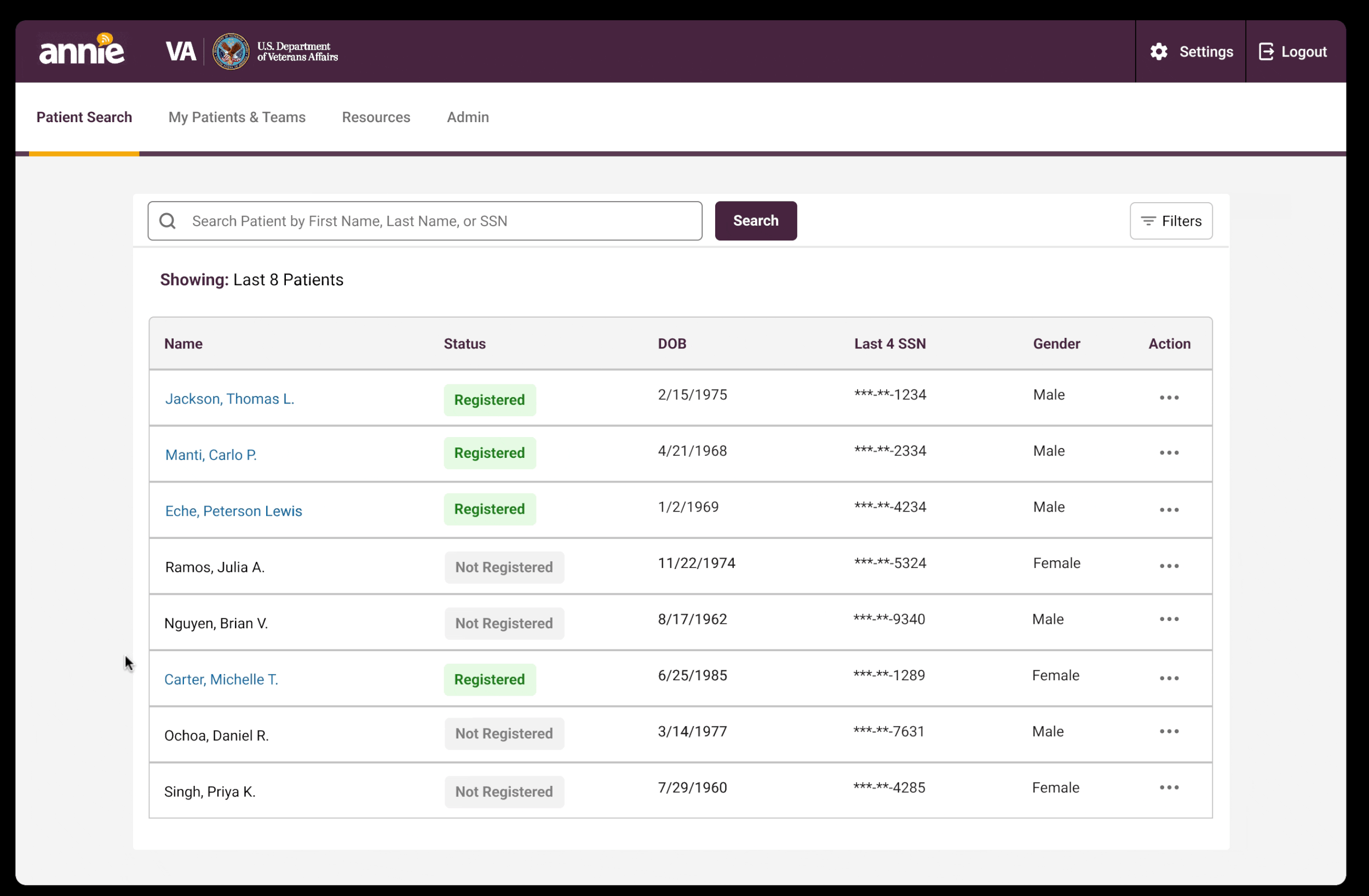
Task: Switch to My Patients & Teams tab
Action: 237,117
